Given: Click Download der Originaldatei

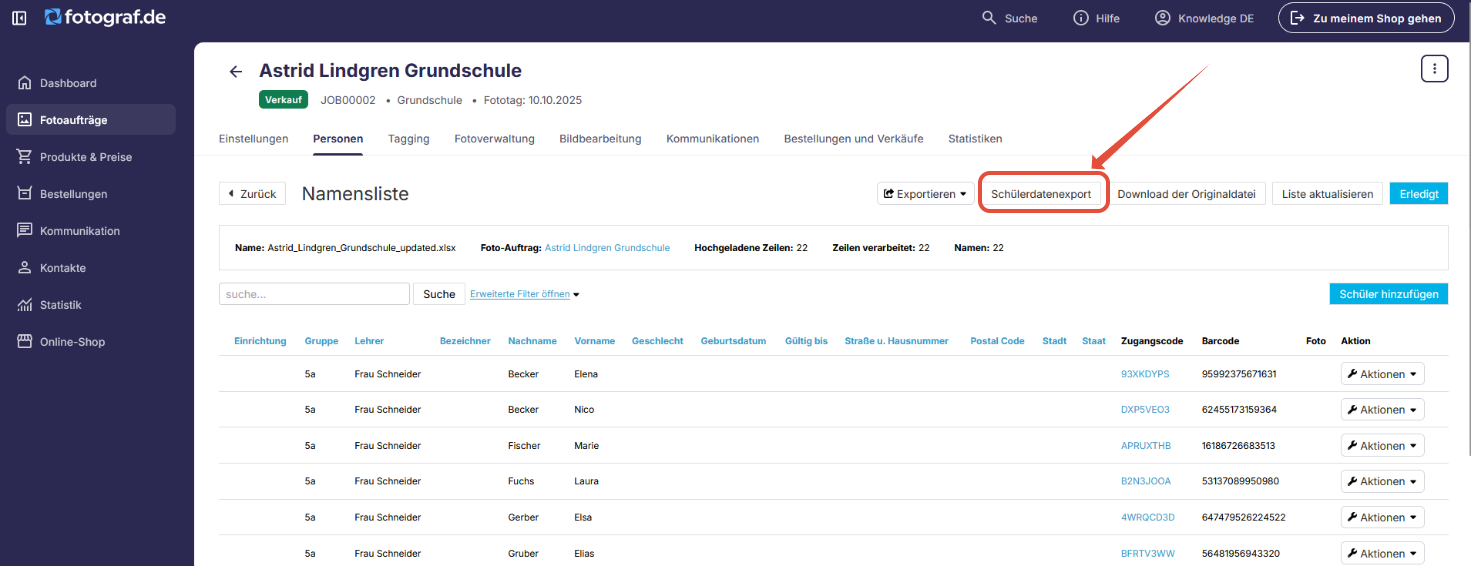Looking at the screenshot, I should click(x=1187, y=194).
